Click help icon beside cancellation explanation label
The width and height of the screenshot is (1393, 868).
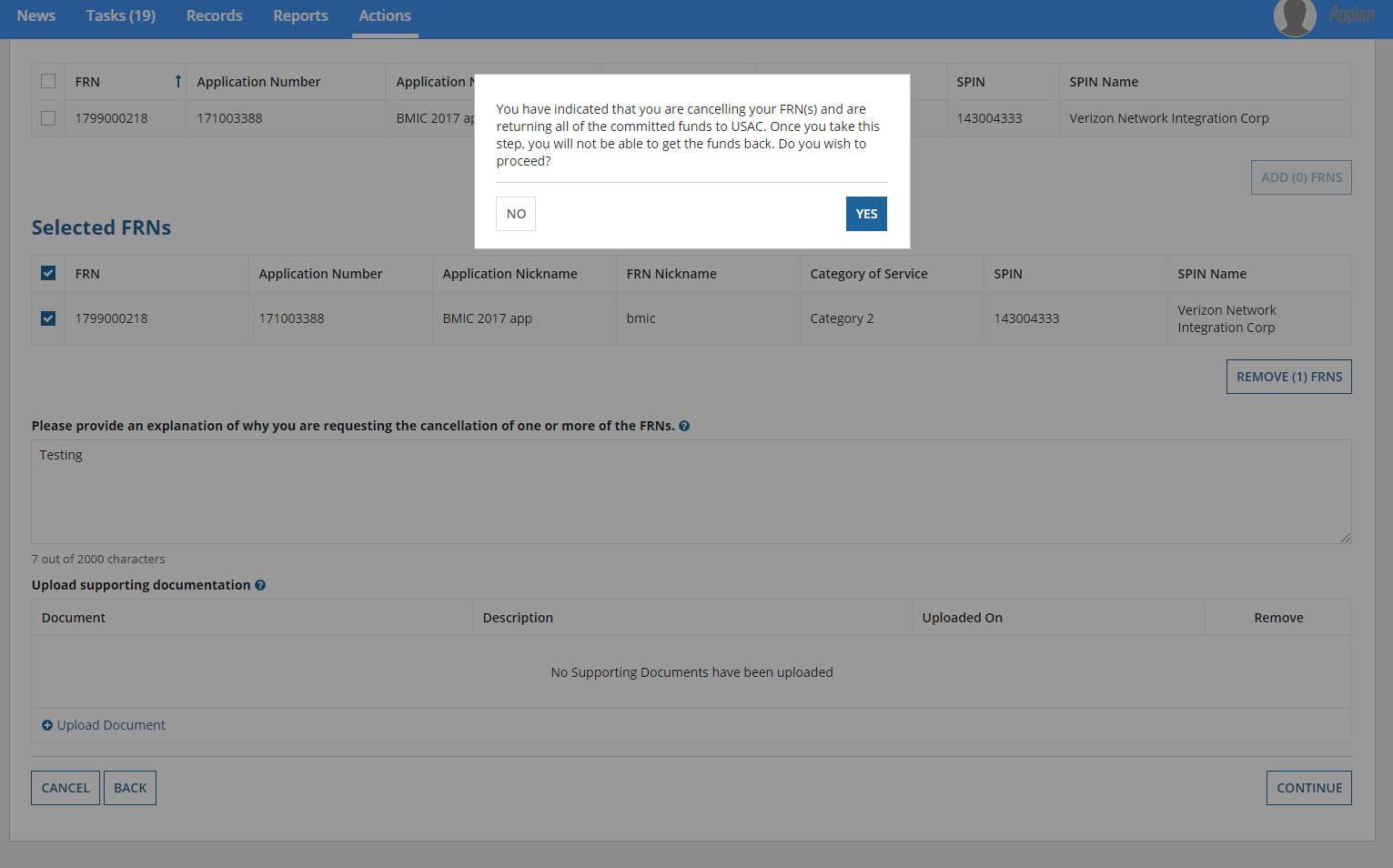684,426
